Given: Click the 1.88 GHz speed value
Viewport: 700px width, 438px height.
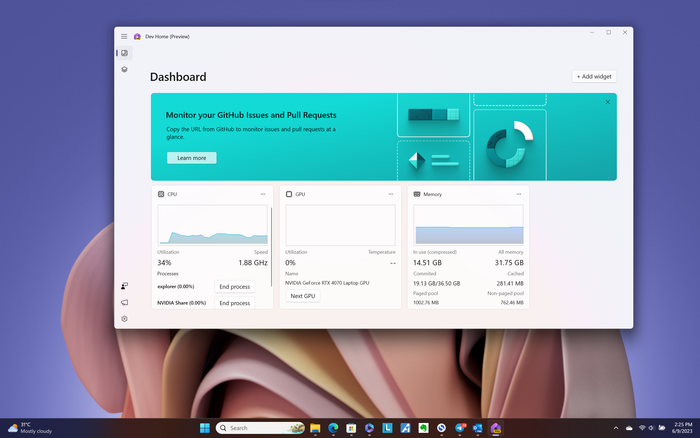Looking at the screenshot, I should 253,263.
